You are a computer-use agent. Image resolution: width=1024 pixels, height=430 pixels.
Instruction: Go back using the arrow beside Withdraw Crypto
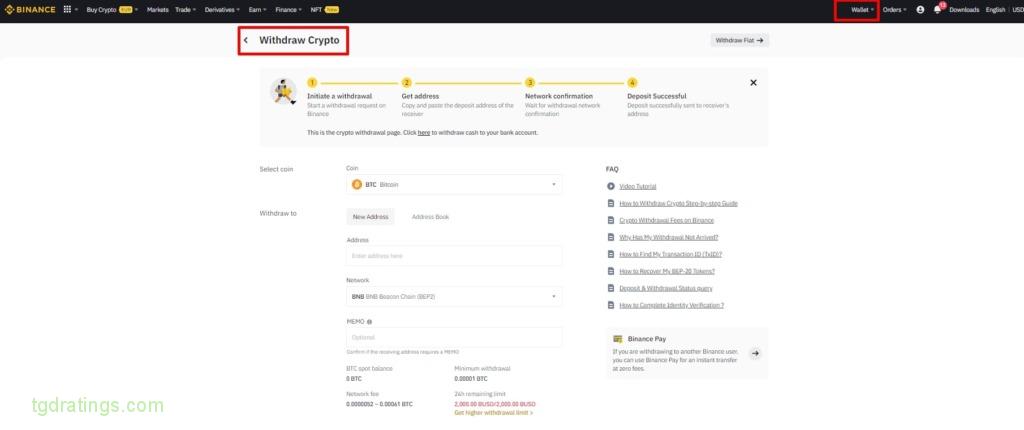(246, 40)
